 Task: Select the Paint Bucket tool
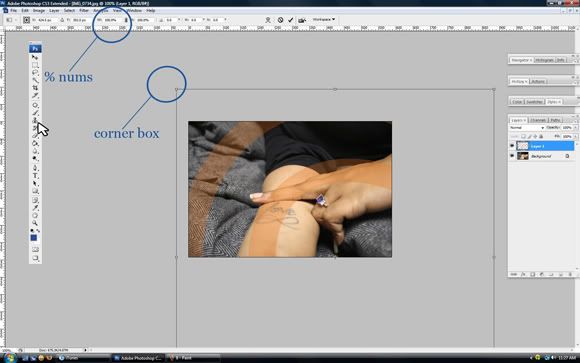[35, 143]
